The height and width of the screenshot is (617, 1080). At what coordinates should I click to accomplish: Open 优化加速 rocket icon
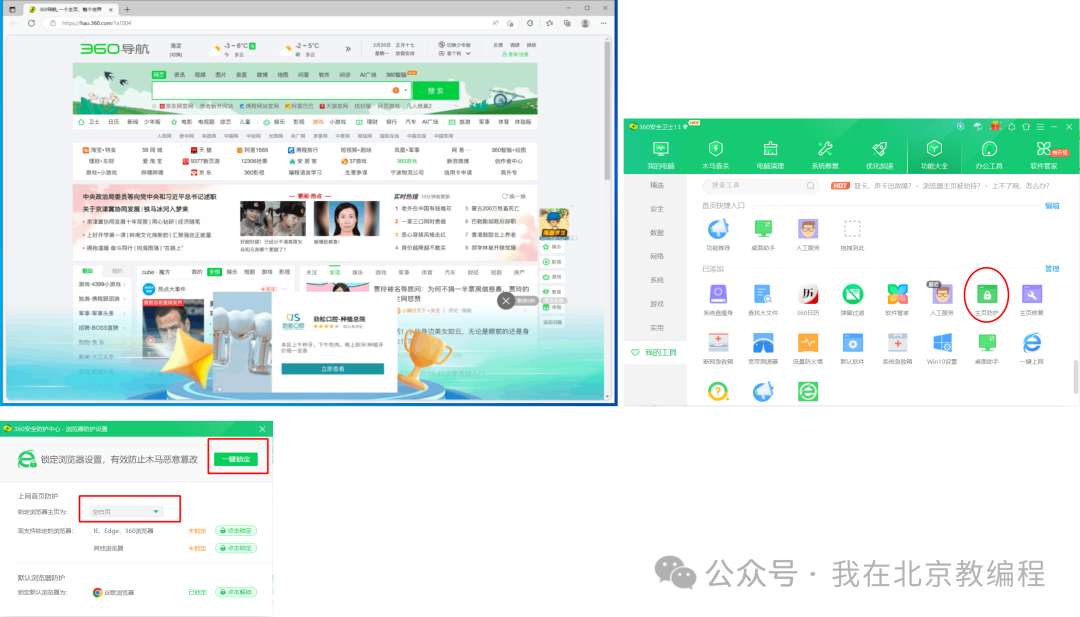click(880, 155)
